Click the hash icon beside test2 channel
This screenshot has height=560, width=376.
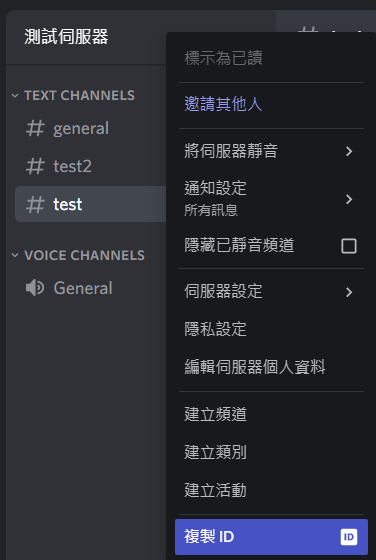click(35, 166)
